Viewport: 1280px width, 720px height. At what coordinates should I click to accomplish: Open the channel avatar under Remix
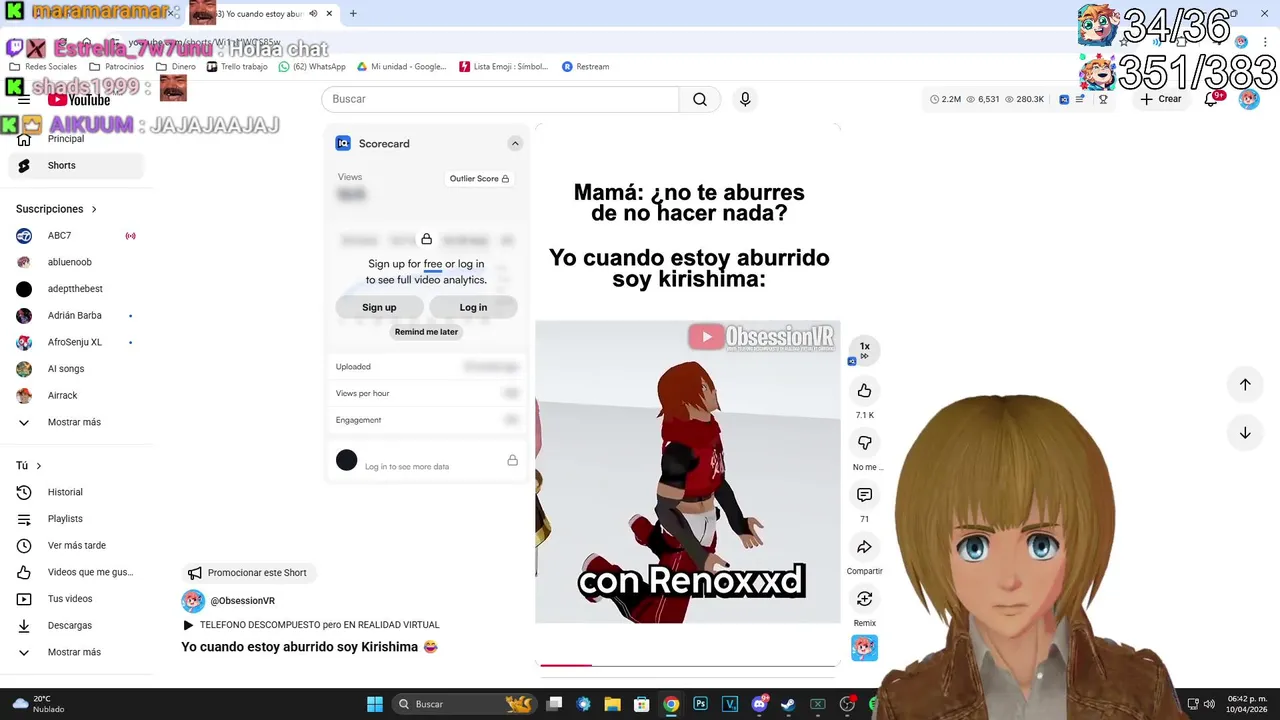pos(864,648)
